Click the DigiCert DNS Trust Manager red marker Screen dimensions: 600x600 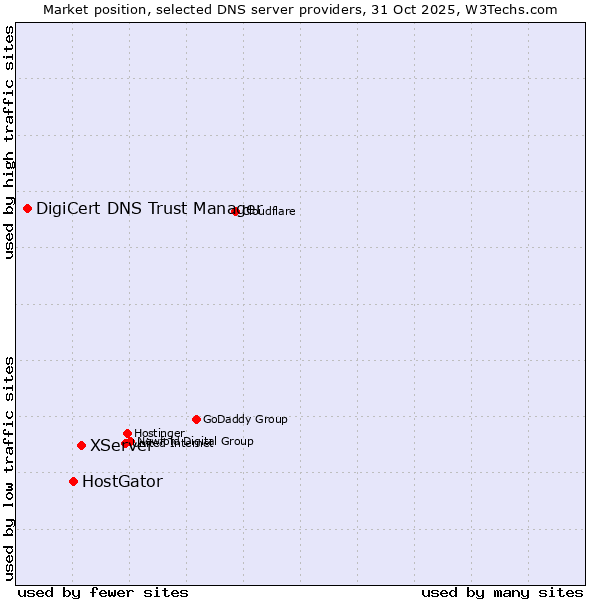(x=27, y=208)
